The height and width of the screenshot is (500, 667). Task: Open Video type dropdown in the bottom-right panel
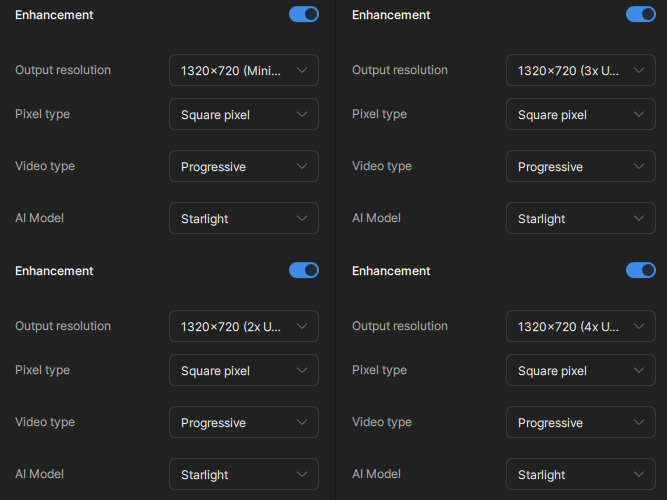click(x=581, y=422)
